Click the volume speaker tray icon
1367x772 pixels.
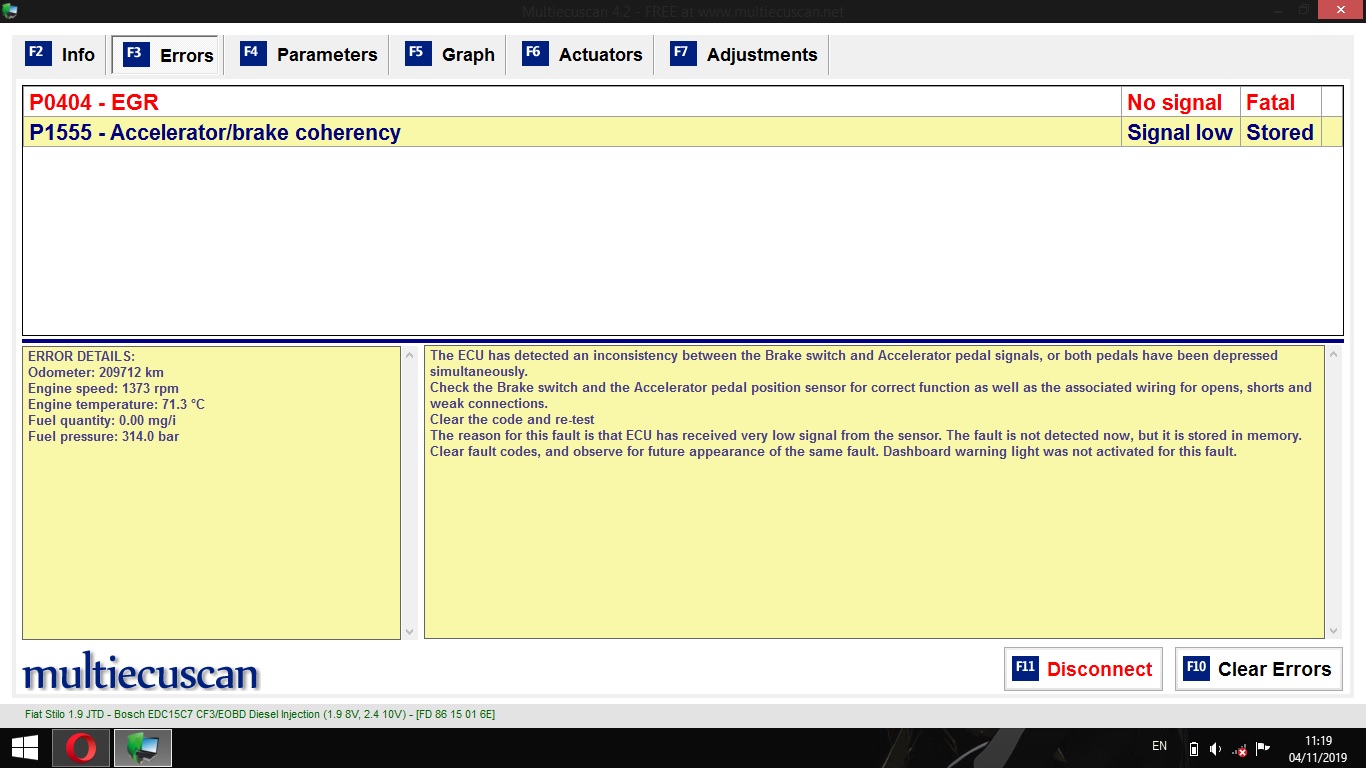pyautogui.click(x=1216, y=749)
